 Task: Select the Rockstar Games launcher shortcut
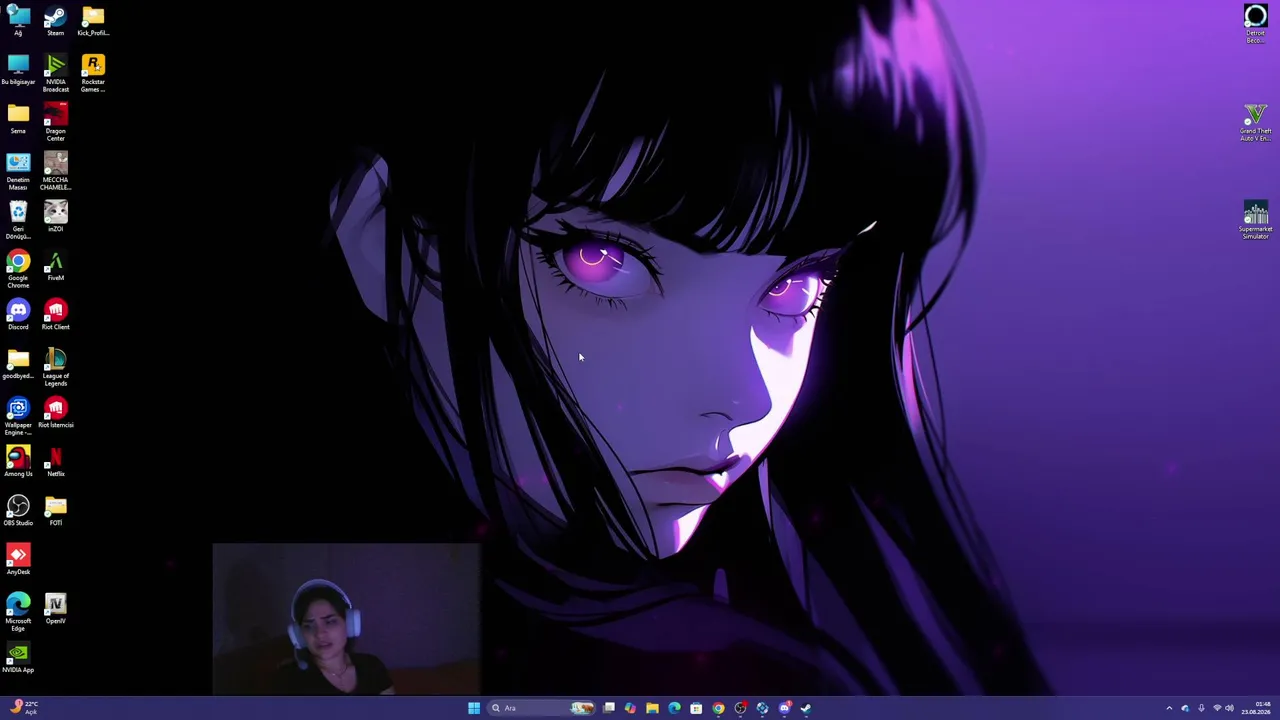point(93,74)
